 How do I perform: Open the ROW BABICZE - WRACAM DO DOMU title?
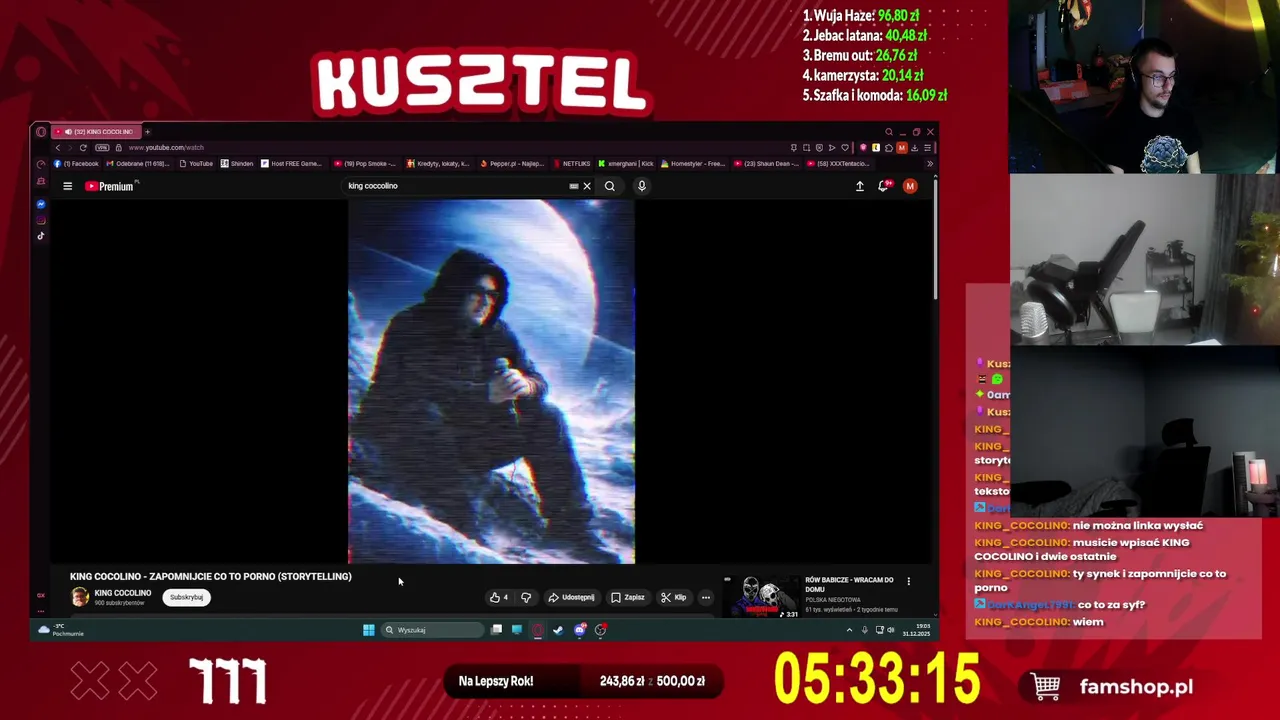pyautogui.click(x=850, y=584)
